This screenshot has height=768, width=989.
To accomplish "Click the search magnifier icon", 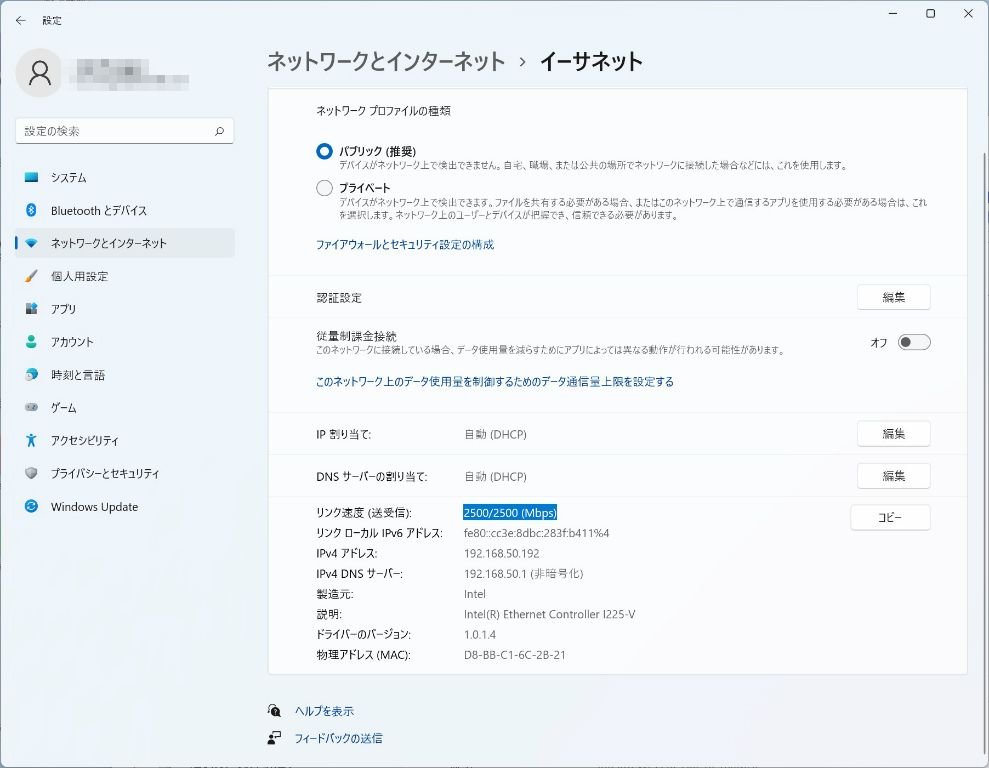I will click(219, 131).
